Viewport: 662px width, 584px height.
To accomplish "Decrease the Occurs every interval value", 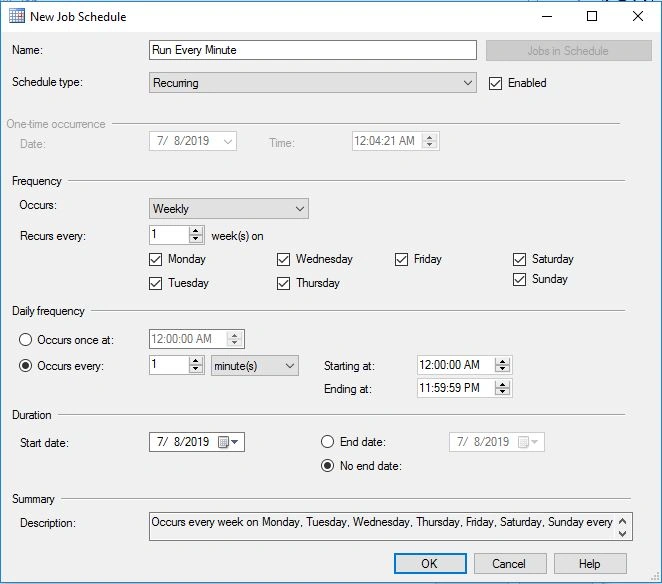I will tap(195, 369).
